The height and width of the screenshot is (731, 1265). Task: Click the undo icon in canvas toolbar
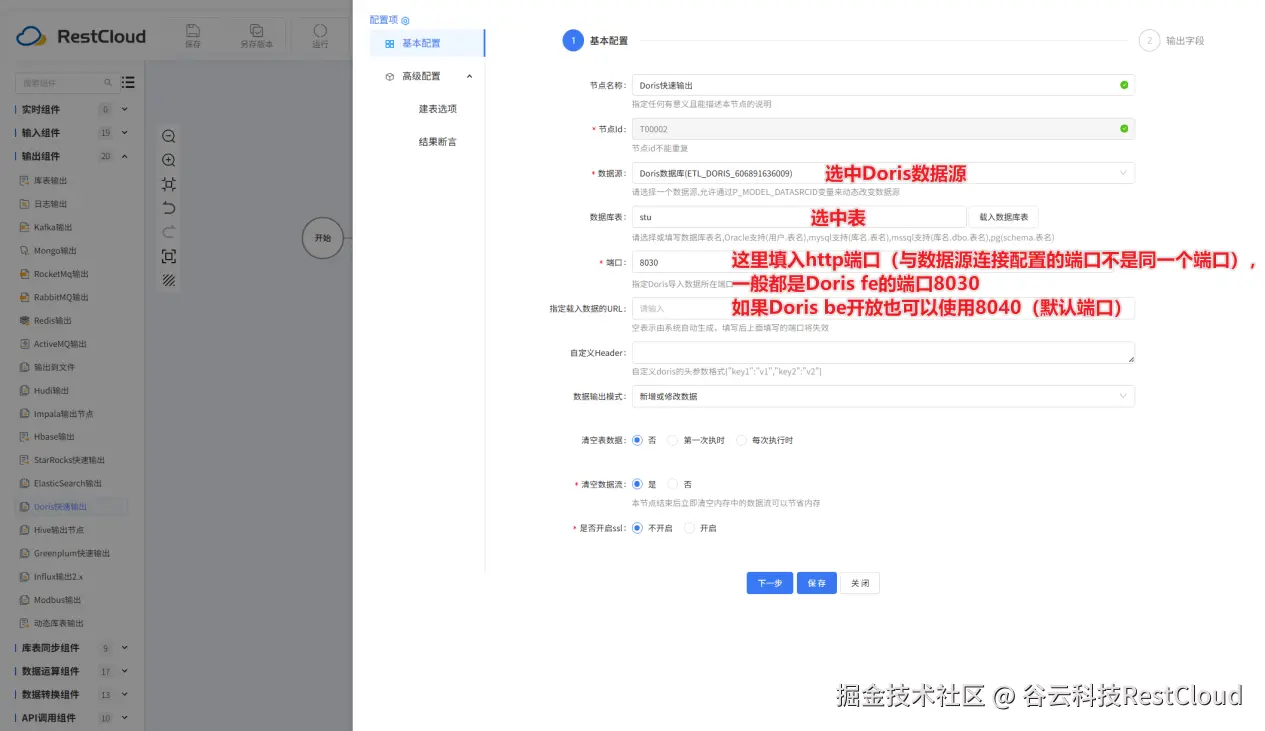[168, 206]
